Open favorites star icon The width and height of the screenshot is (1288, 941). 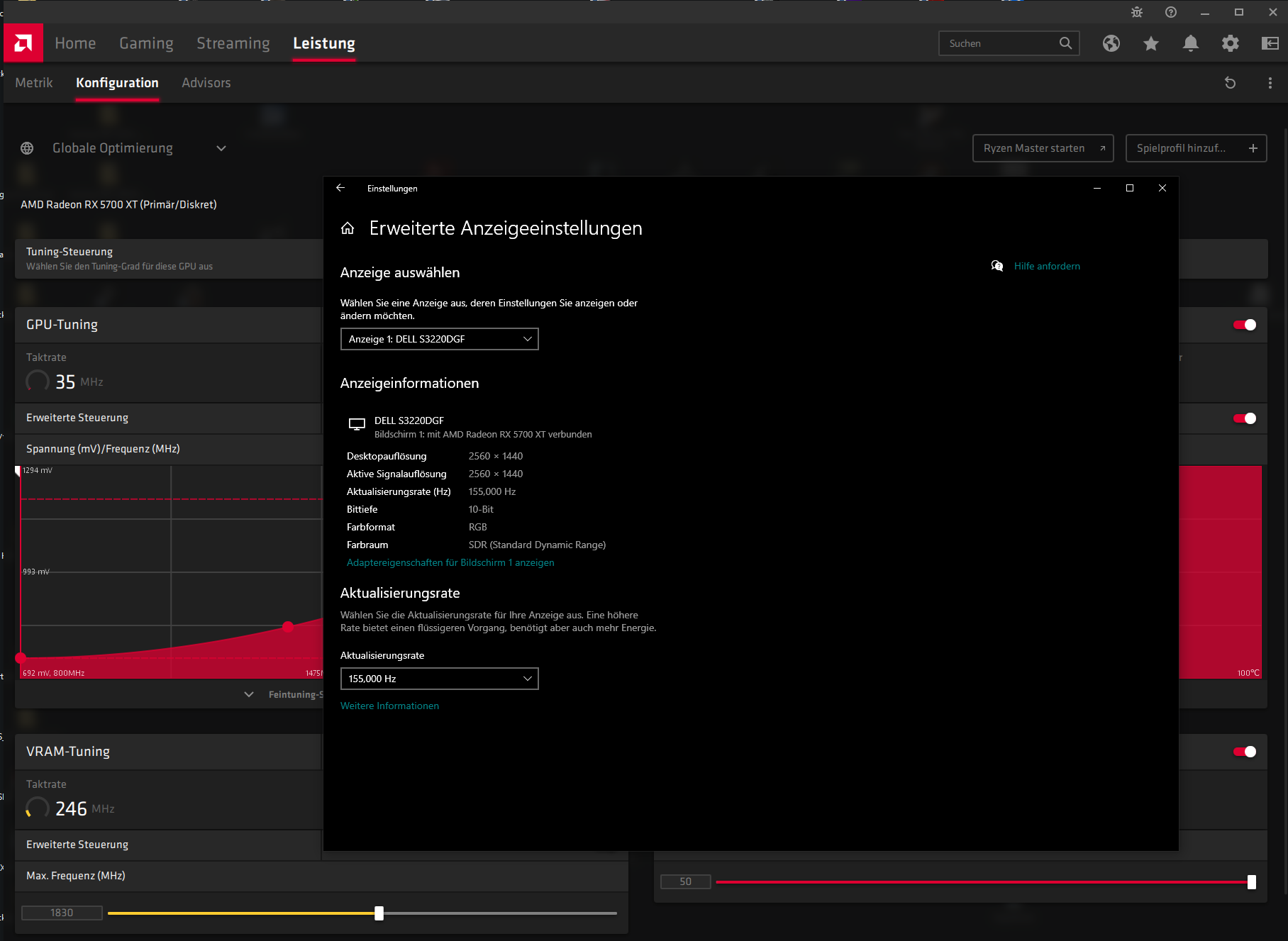coord(1151,43)
